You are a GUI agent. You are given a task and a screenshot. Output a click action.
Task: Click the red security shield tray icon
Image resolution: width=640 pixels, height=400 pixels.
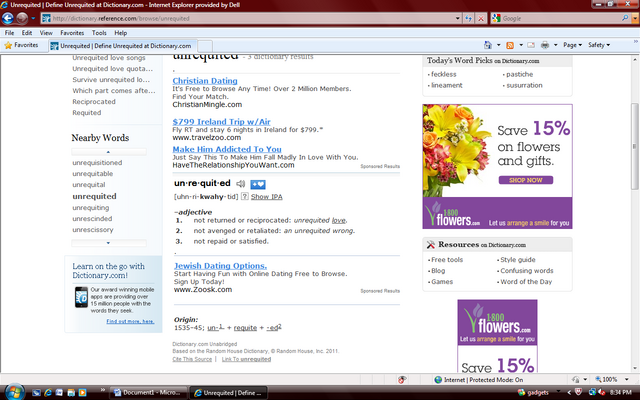tap(578, 392)
